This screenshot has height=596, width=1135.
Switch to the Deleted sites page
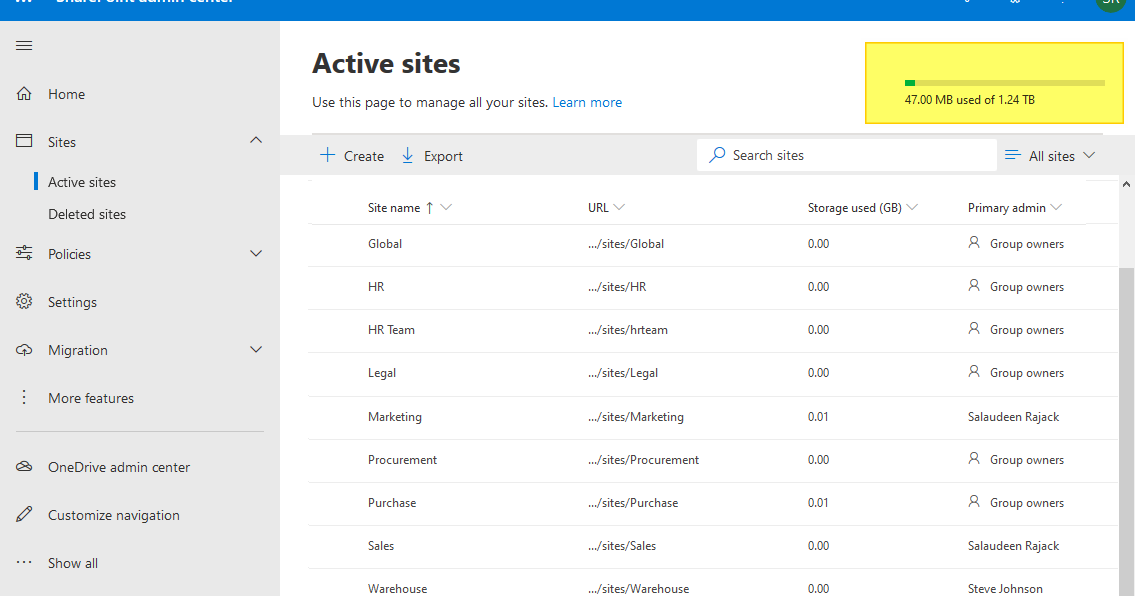pyautogui.click(x=88, y=213)
